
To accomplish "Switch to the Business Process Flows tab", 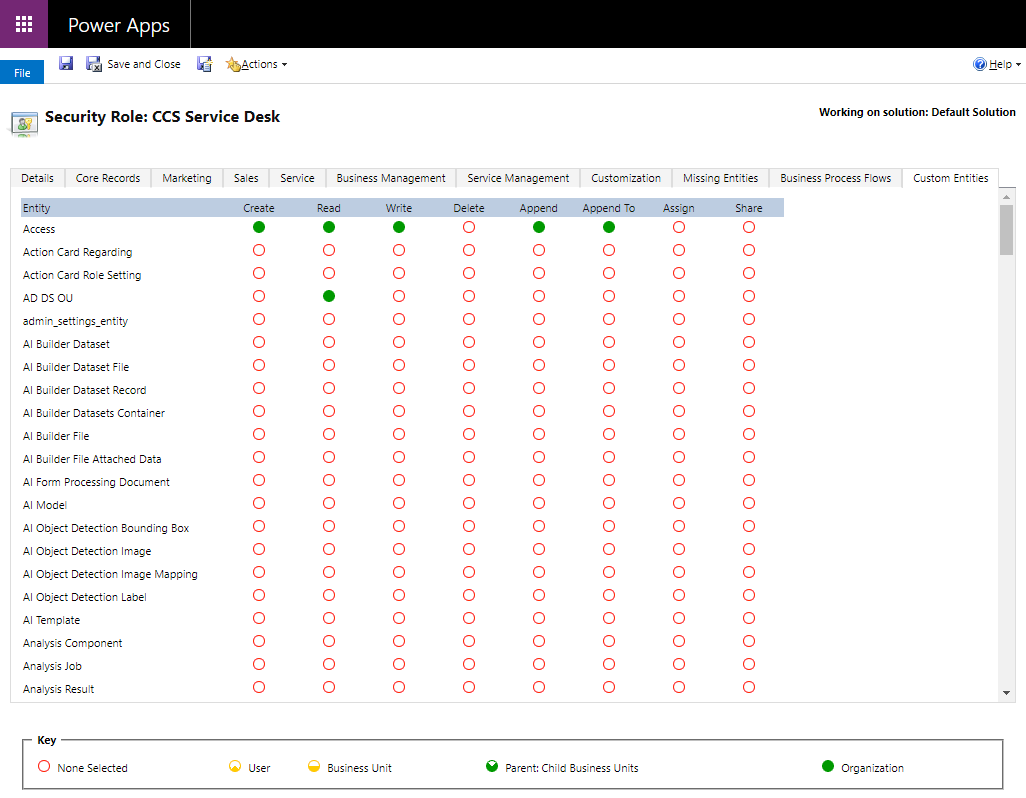I will pyautogui.click(x=835, y=178).
